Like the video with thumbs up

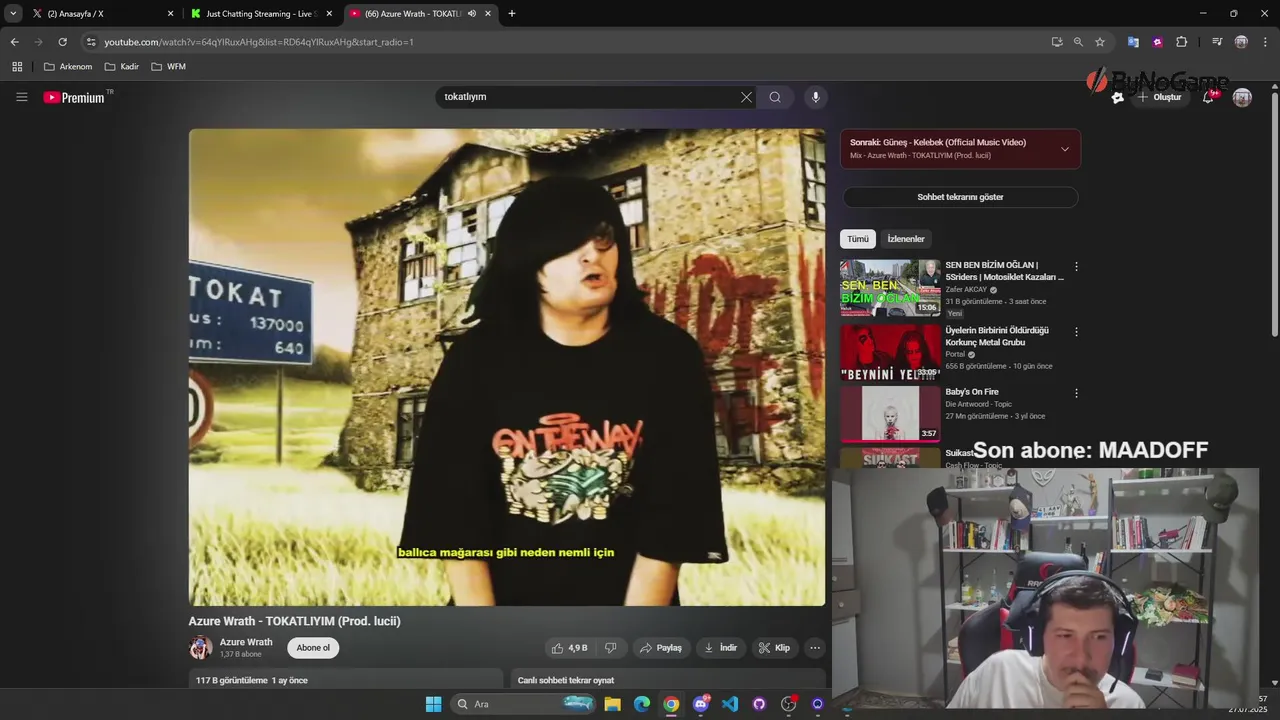pyautogui.click(x=569, y=648)
